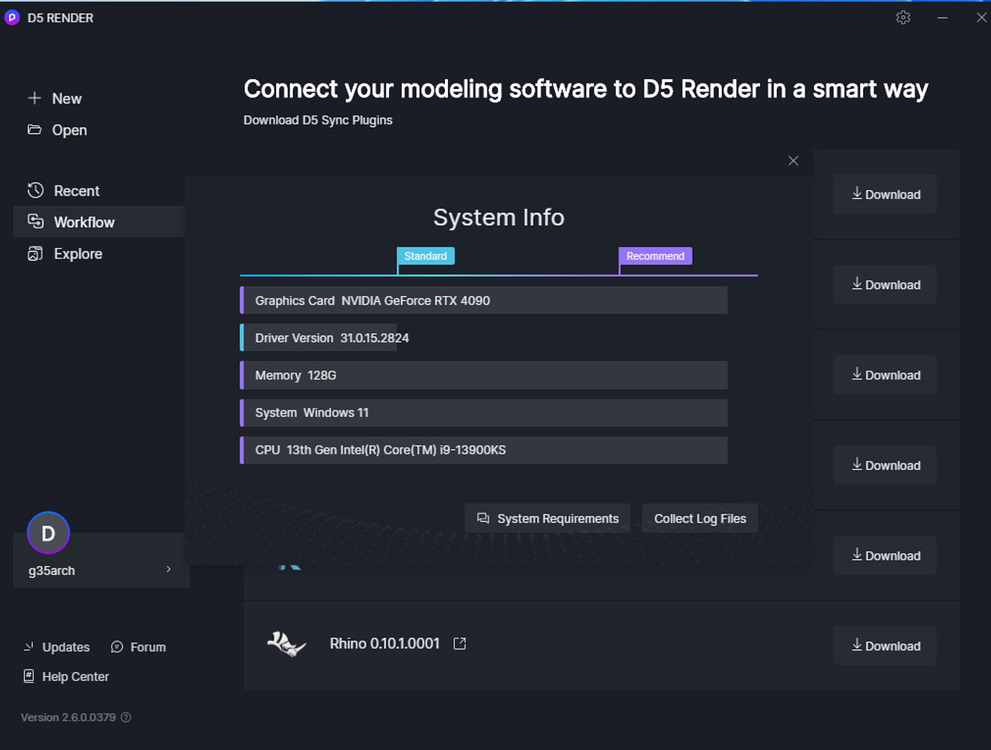The width and height of the screenshot is (991, 750).
Task: Click the folder icon beside Open
Action: [x=35, y=130]
